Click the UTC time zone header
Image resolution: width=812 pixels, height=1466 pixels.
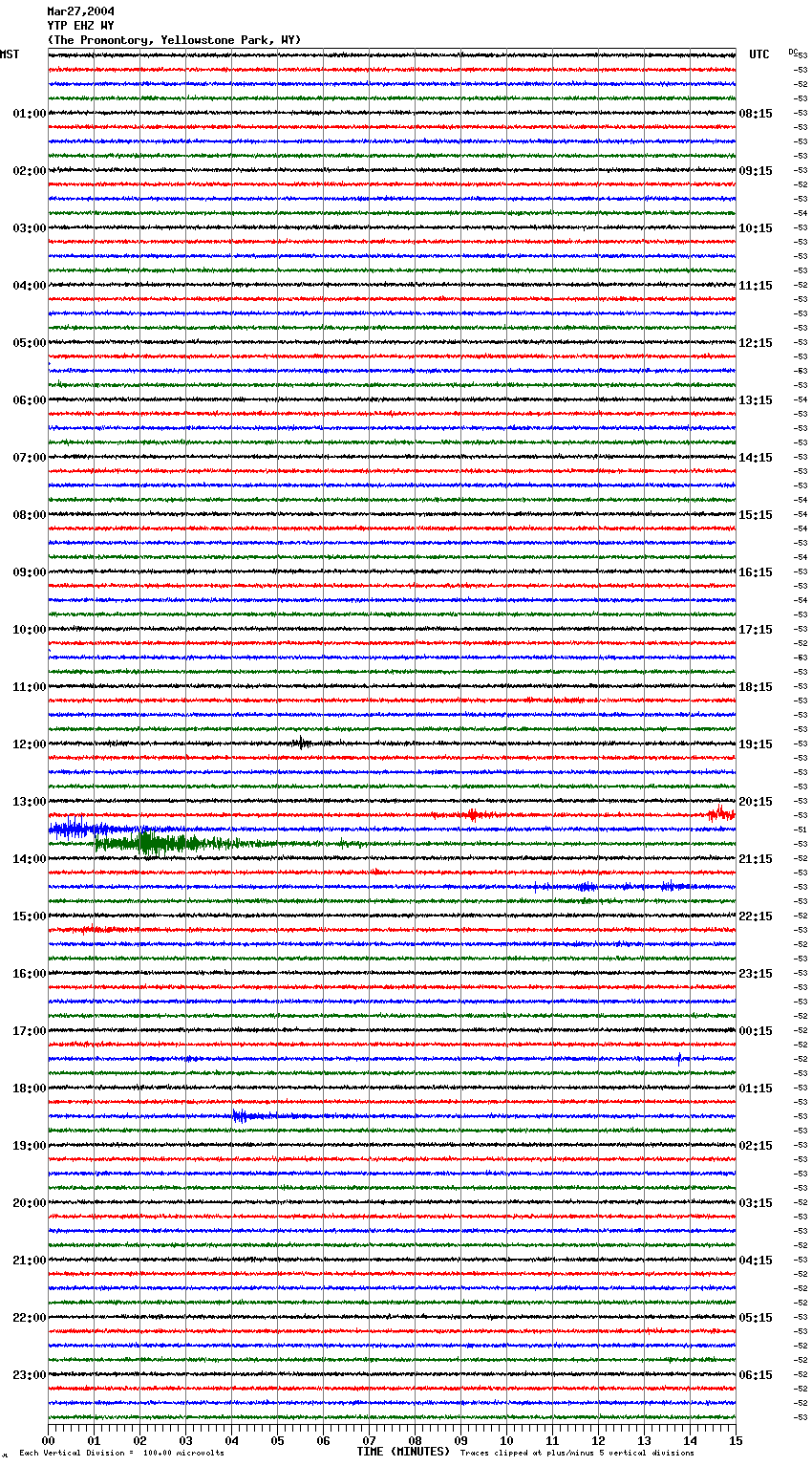pos(759,54)
